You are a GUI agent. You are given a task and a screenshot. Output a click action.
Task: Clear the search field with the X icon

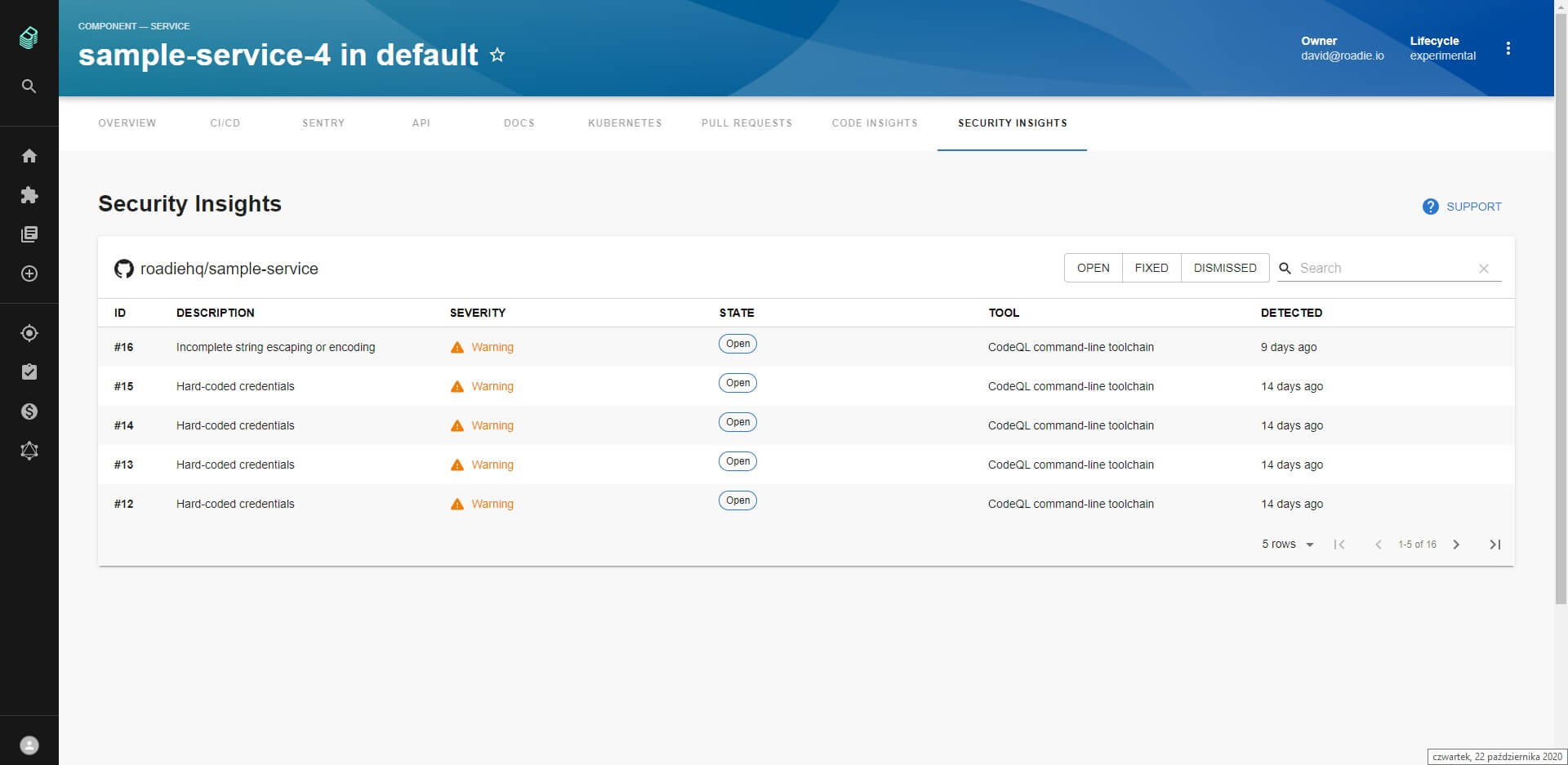click(x=1484, y=269)
